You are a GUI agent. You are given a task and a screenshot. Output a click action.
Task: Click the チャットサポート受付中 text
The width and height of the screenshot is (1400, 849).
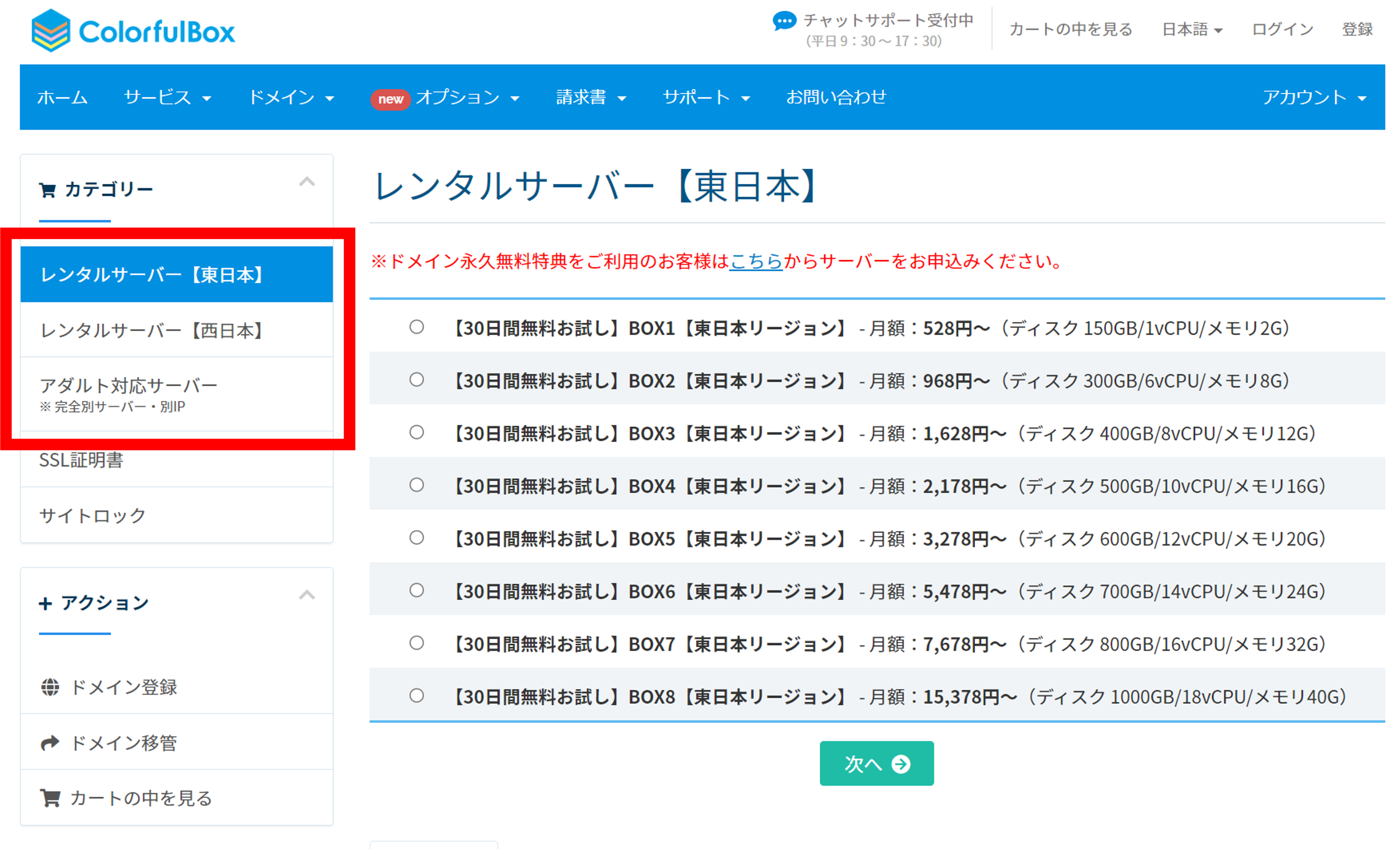pos(888,21)
